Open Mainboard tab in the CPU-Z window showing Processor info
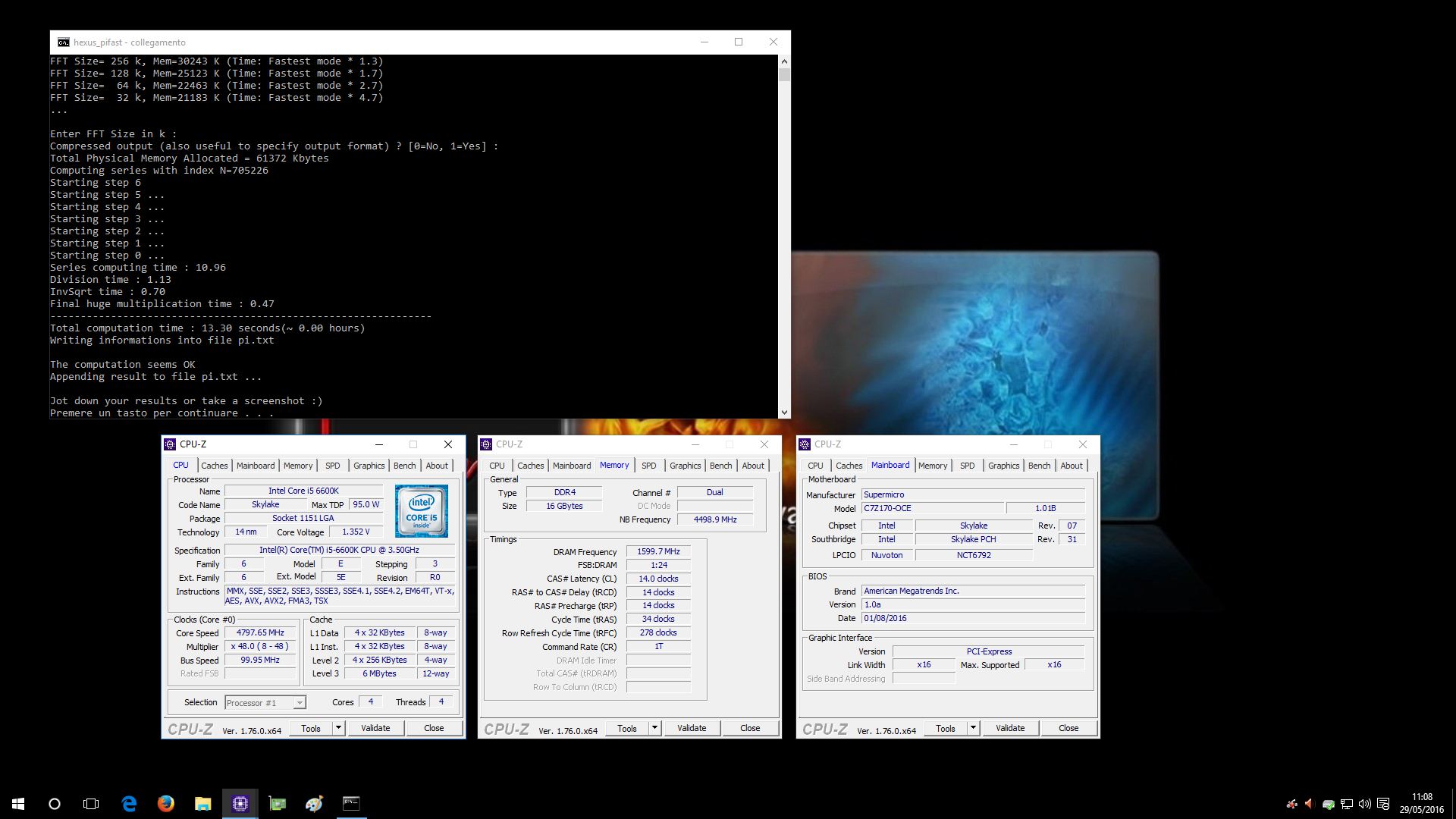1456x819 pixels. point(256,466)
